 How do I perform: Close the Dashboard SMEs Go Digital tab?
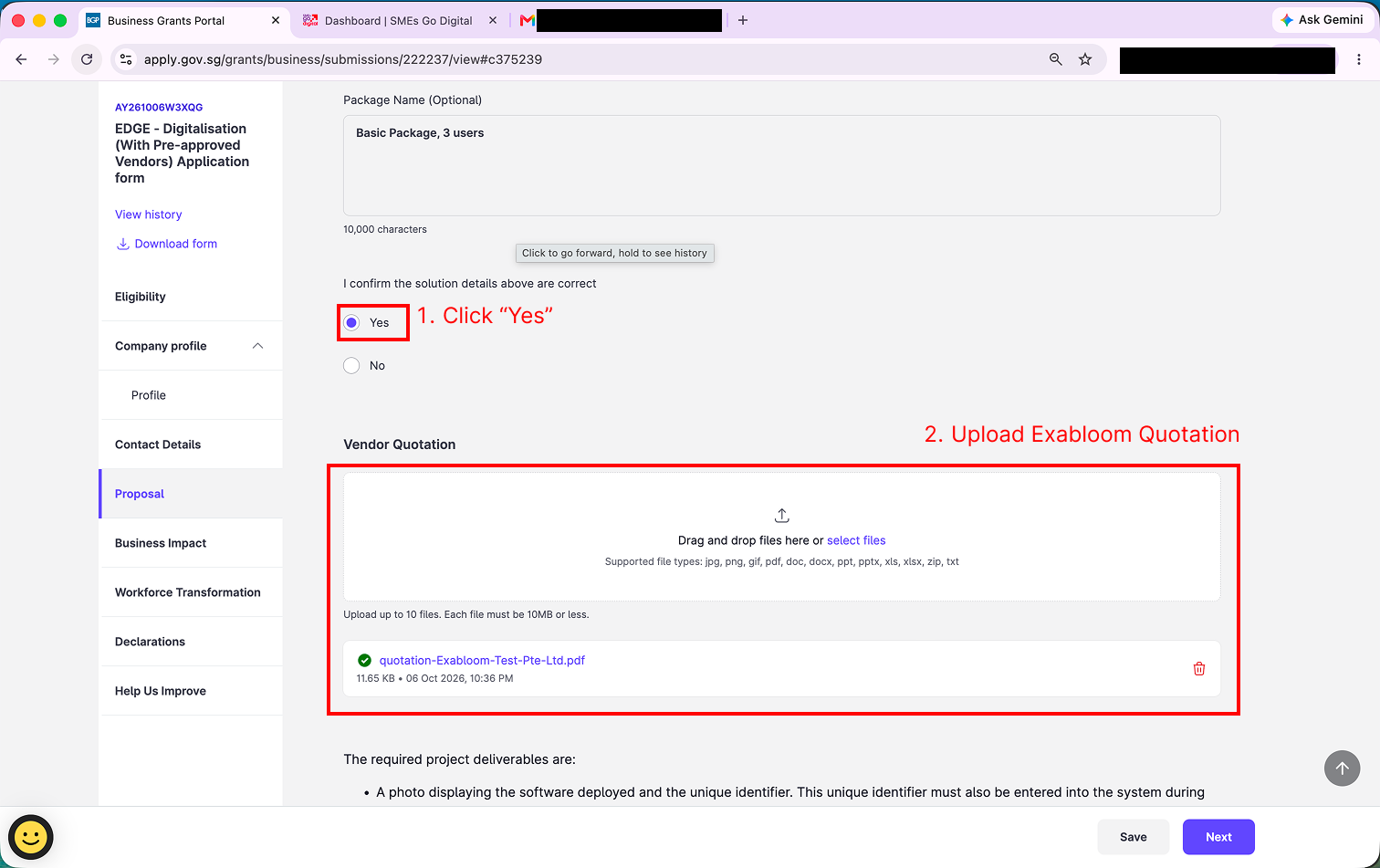[493, 20]
